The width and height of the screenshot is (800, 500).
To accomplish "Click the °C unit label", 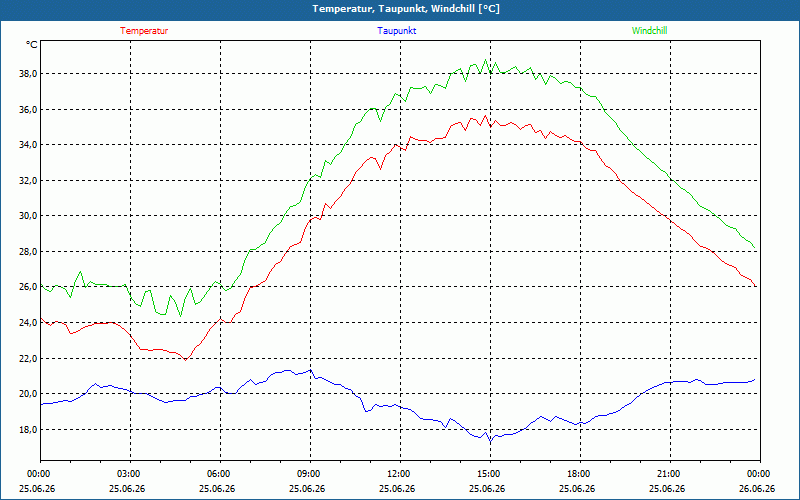I will 31,45.
